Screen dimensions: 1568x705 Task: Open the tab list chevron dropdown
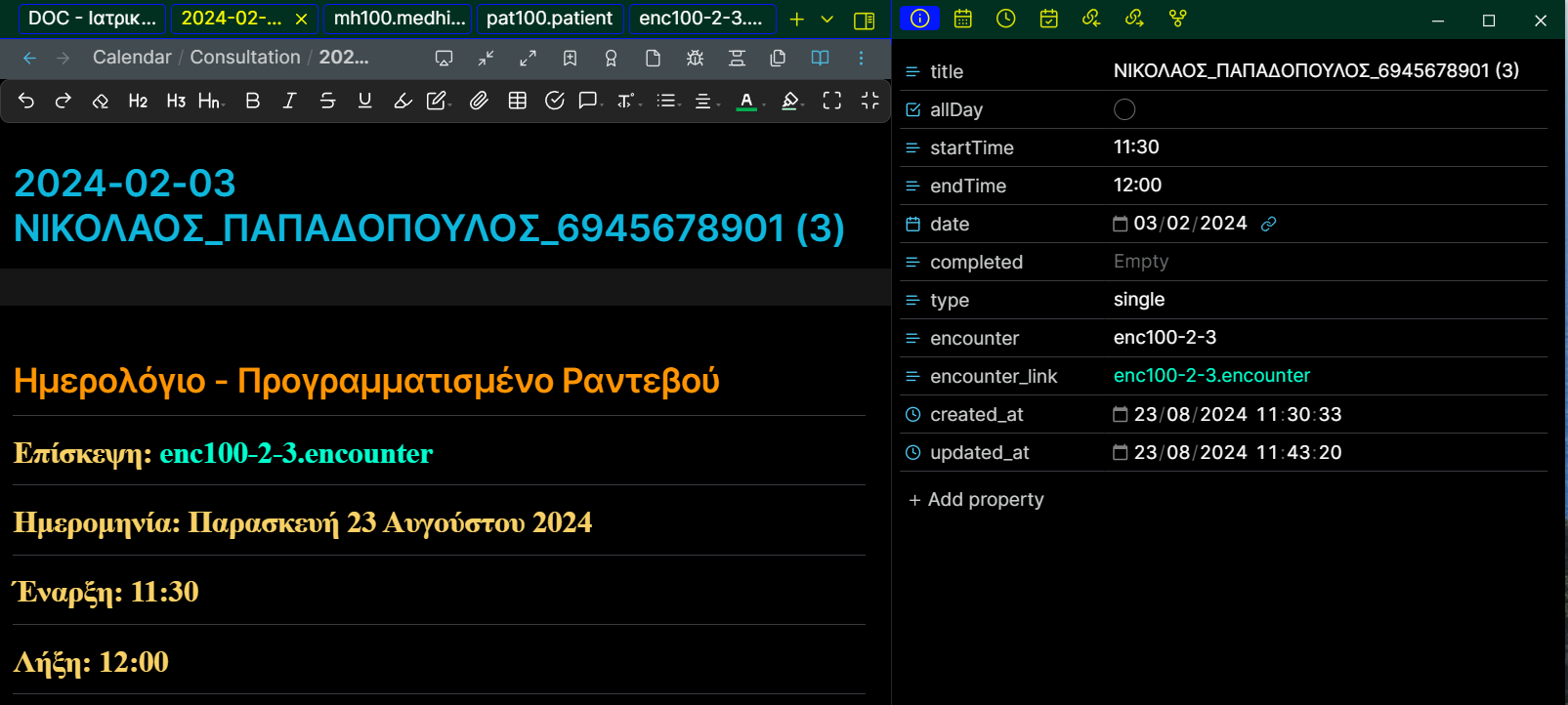(827, 20)
